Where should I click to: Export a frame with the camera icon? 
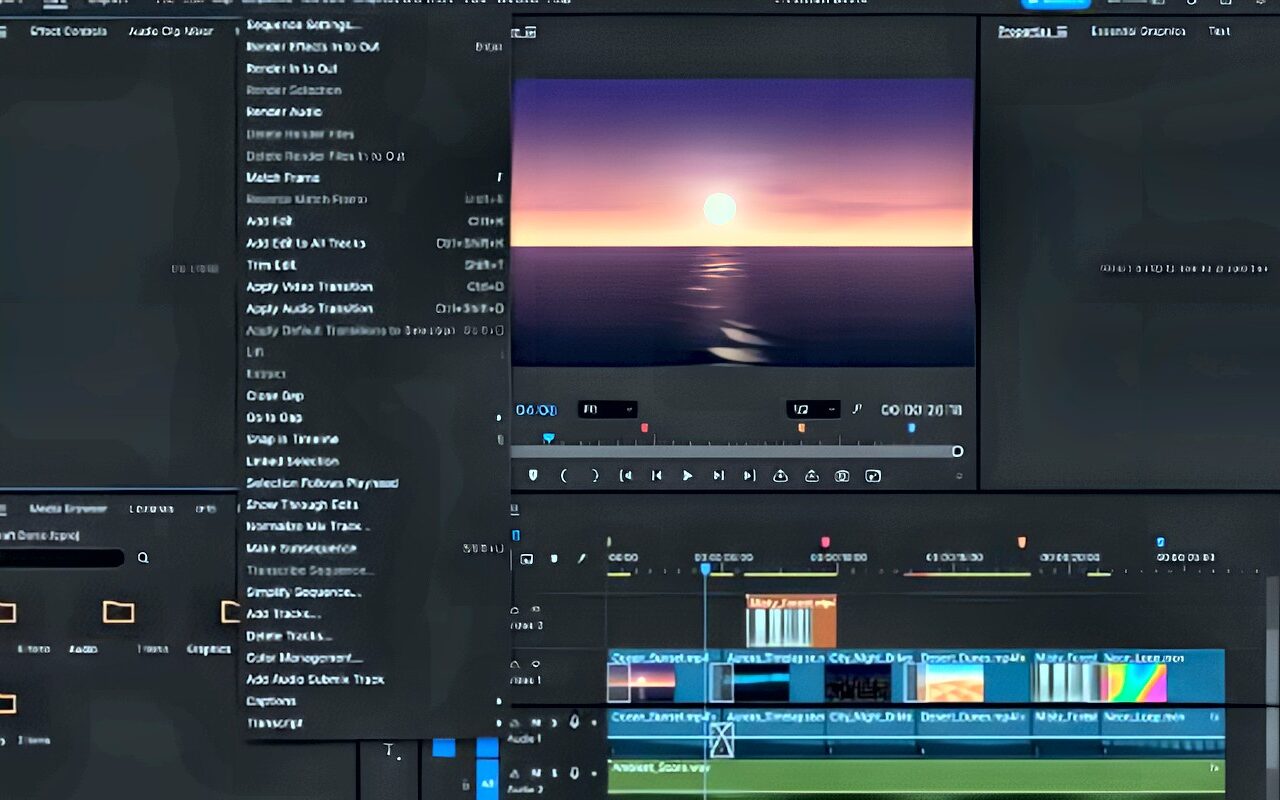tap(842, 476)
